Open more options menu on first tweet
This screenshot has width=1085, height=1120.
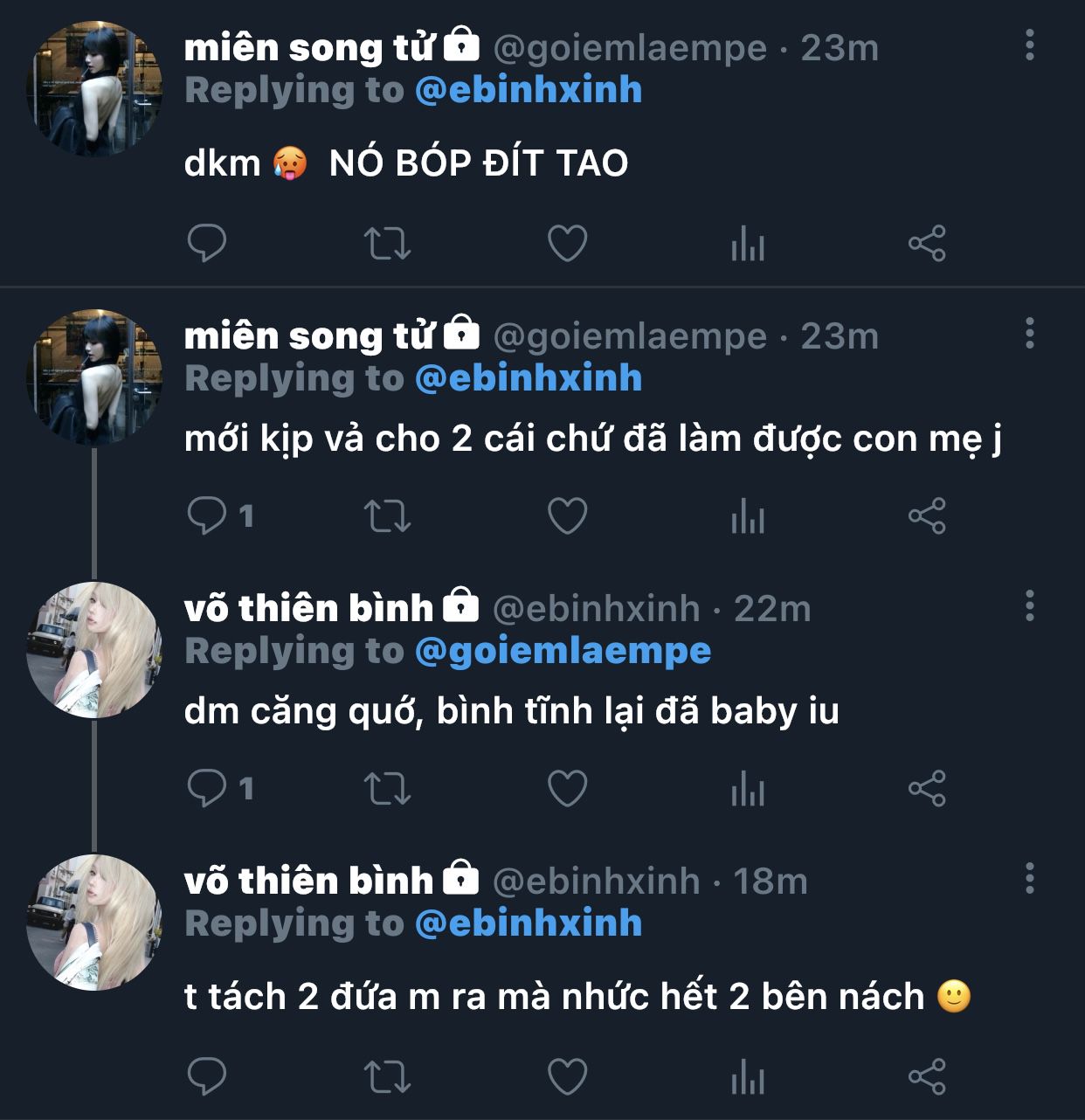click(1030, 45)
